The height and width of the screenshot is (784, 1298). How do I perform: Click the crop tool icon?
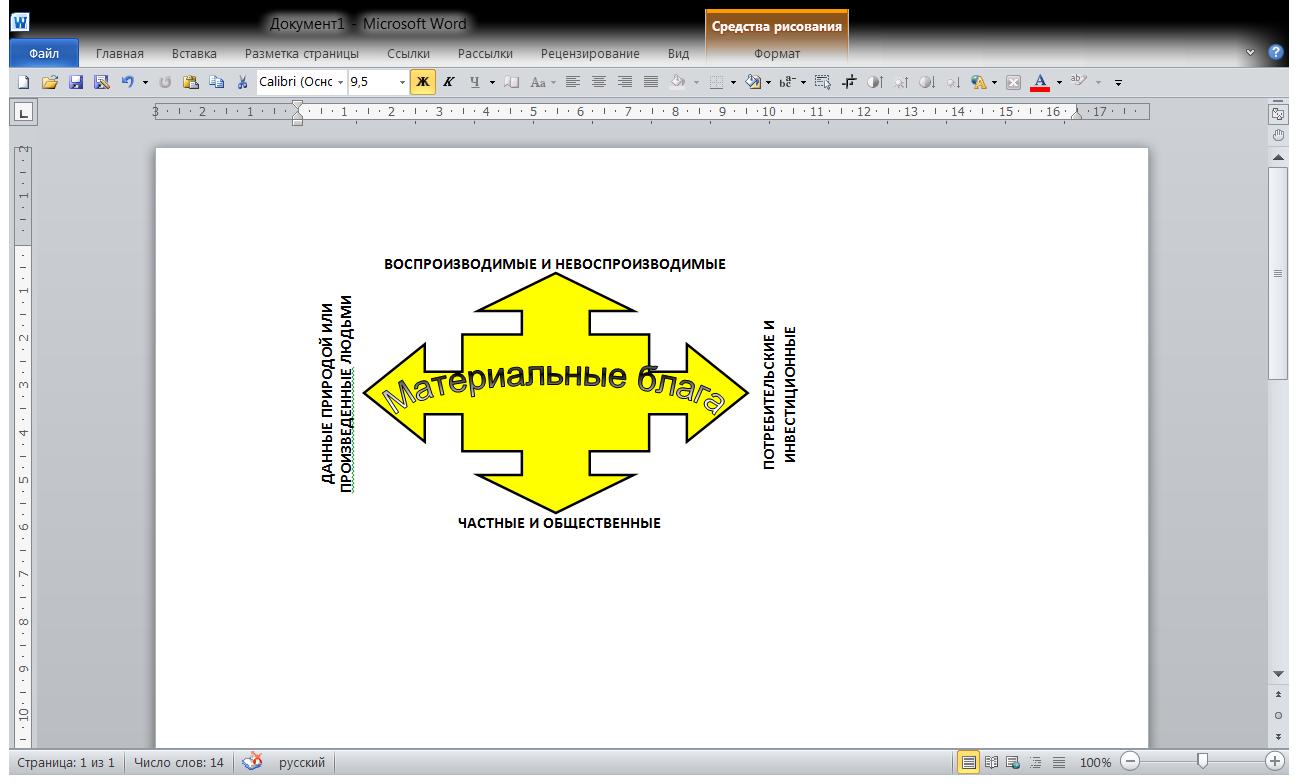849,82
